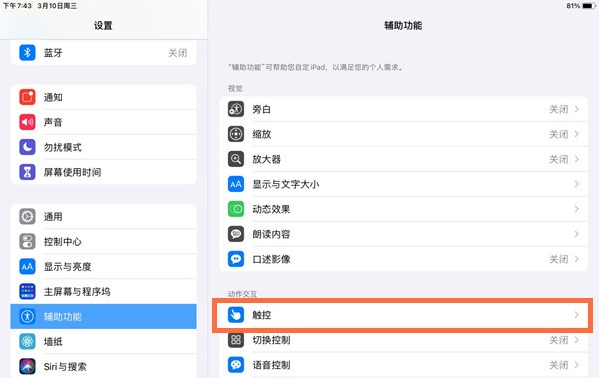Viewport: 604px width, 378px height.
Task: Tap the 墙纸 flower icon
Action: pyautogui.click(x=27, y=341)
